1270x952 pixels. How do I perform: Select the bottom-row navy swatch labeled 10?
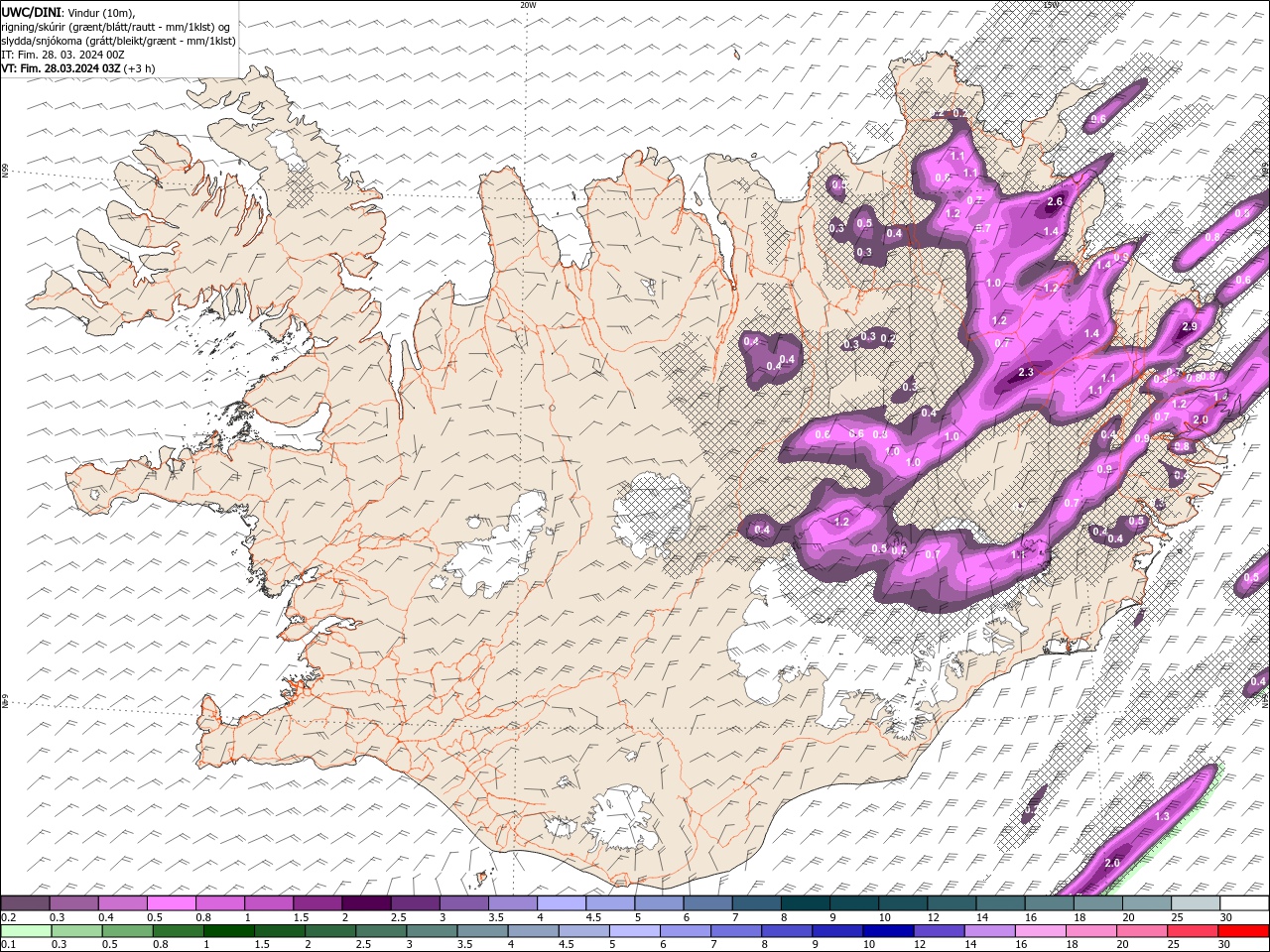coord(889,931)
